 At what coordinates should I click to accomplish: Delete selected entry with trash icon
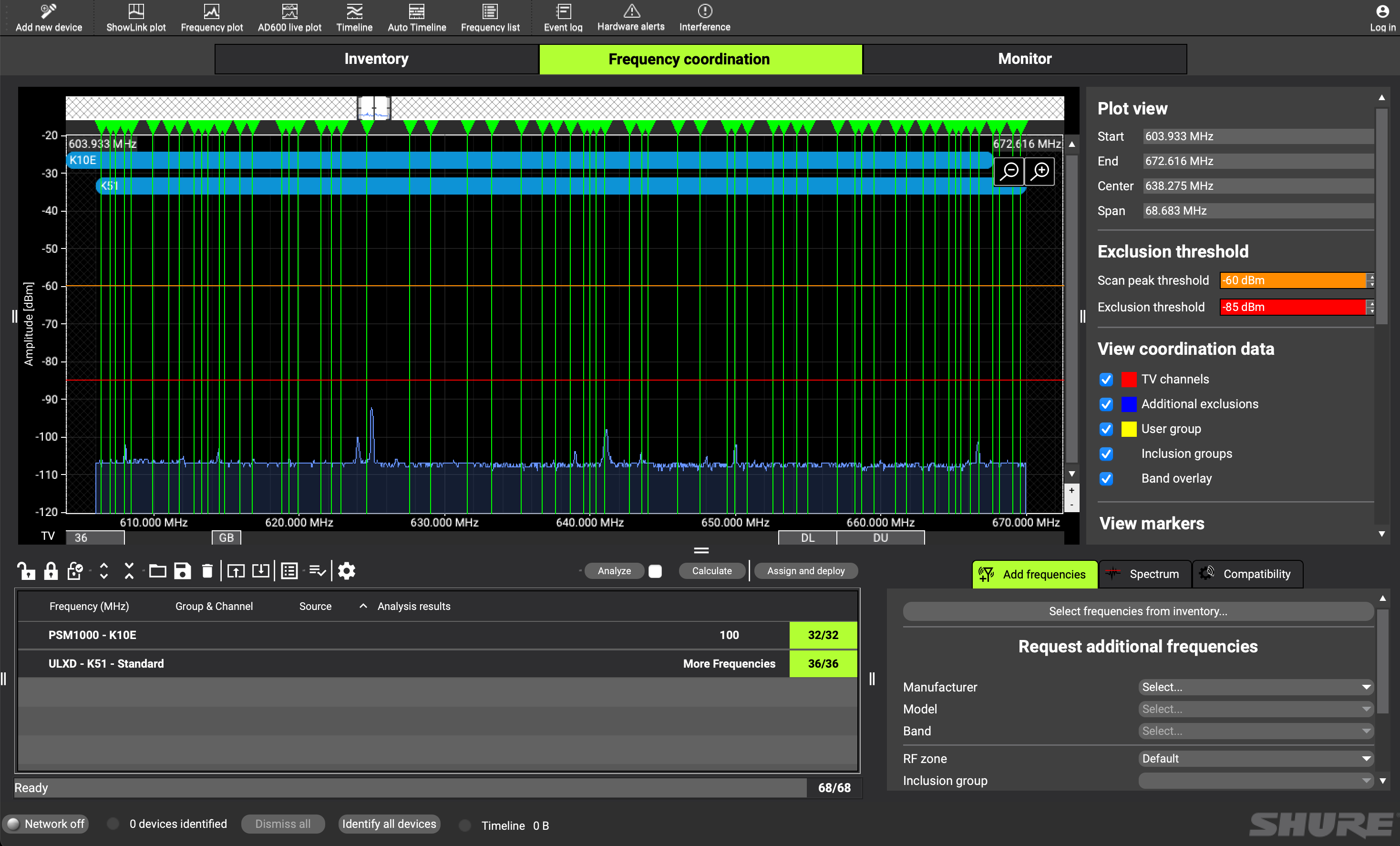(x=207, y=570)
